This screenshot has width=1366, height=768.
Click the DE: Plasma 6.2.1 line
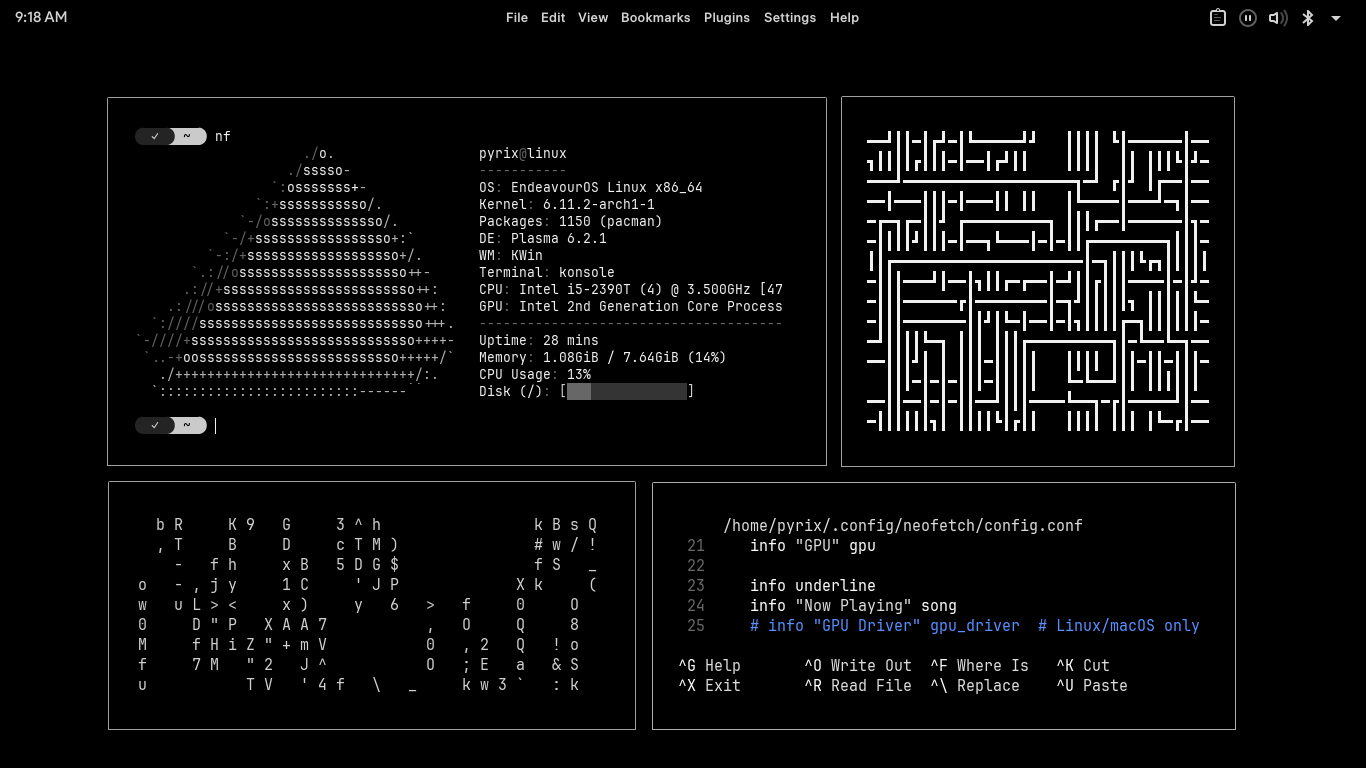tap(543, 239)
